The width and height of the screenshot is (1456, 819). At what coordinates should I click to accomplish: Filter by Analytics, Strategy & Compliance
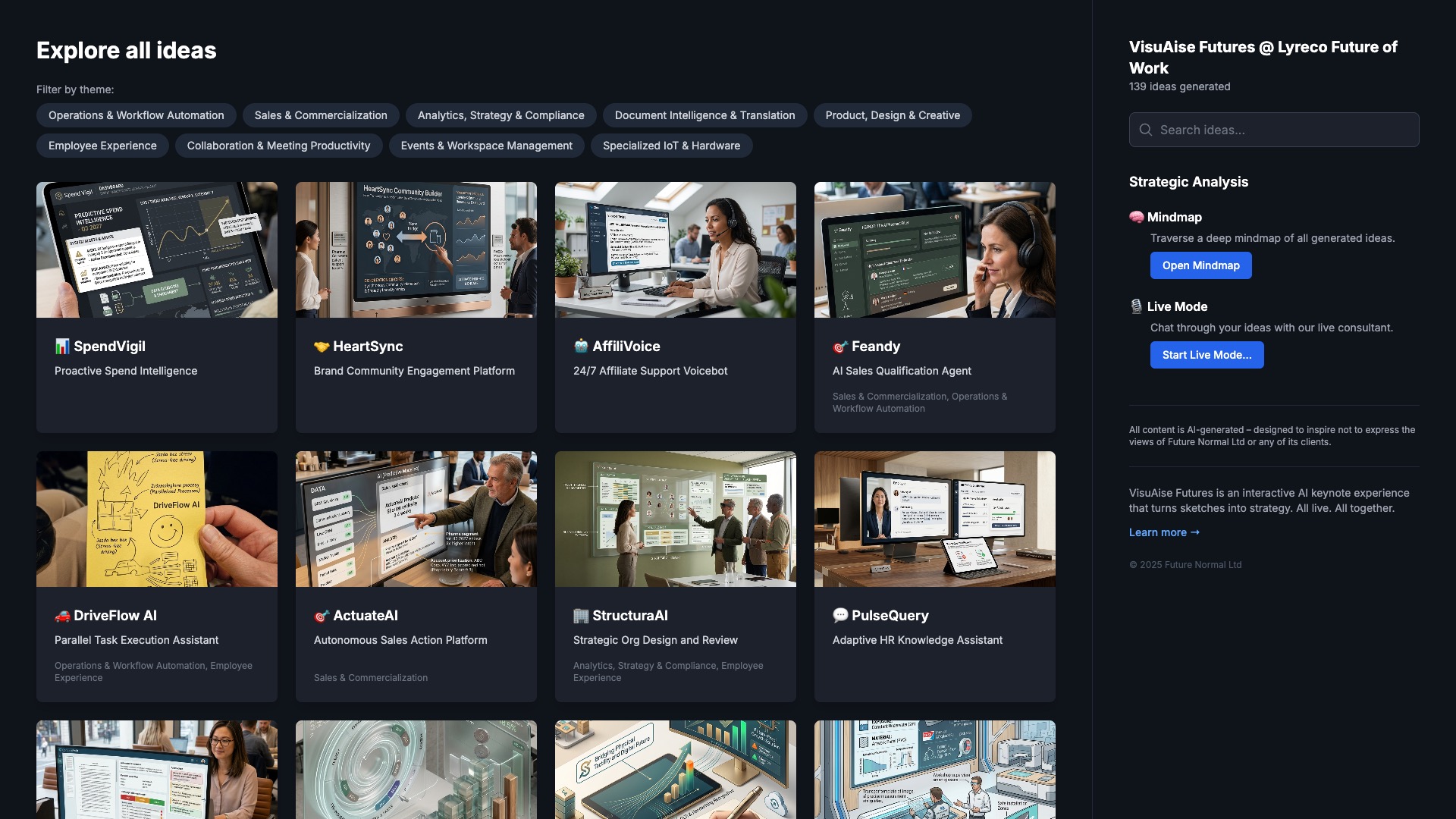tap(501, 115)
